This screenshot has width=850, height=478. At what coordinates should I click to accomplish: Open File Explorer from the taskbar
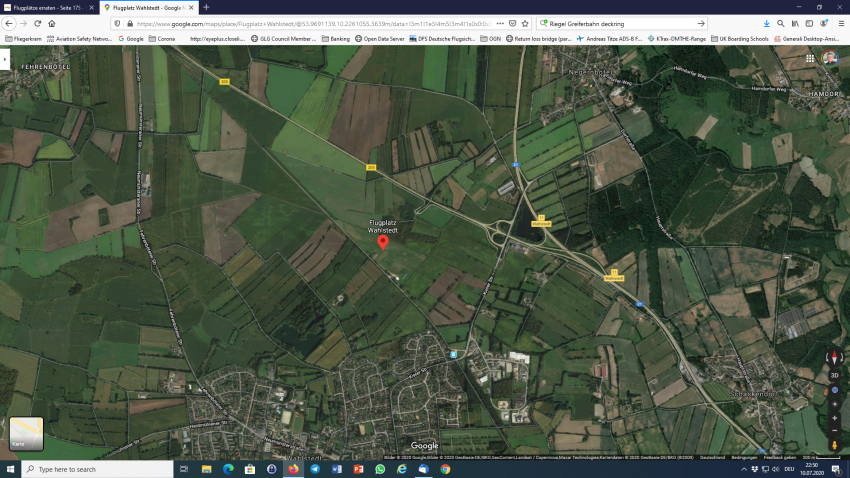pos(206,469)
